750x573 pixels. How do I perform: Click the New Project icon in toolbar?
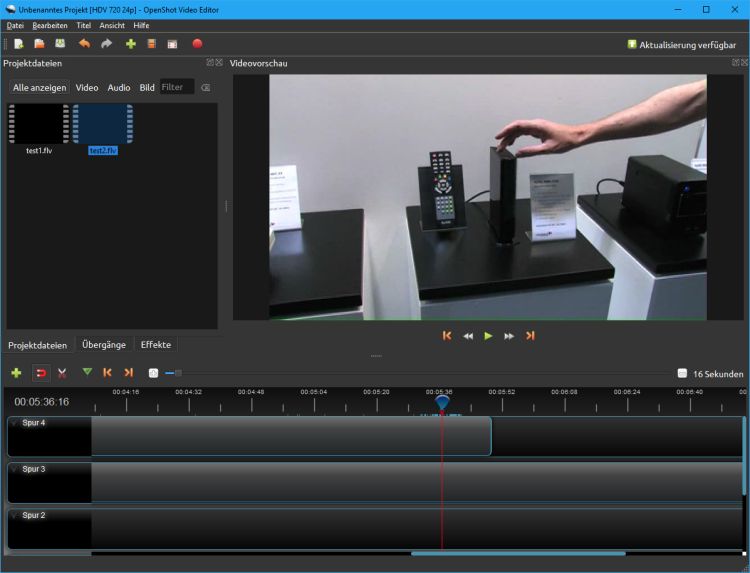click(18, 44)
